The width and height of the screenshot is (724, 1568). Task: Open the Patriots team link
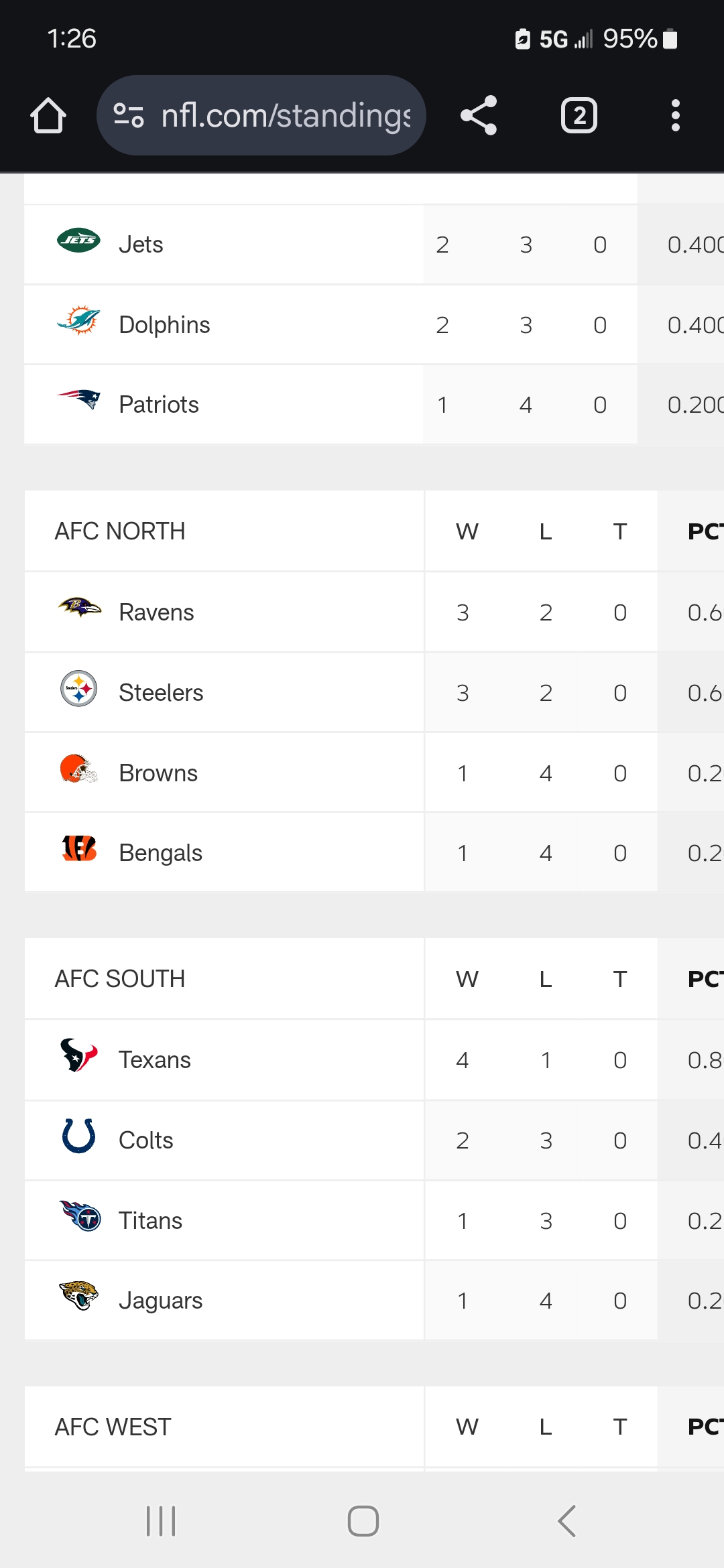[159, 405]
